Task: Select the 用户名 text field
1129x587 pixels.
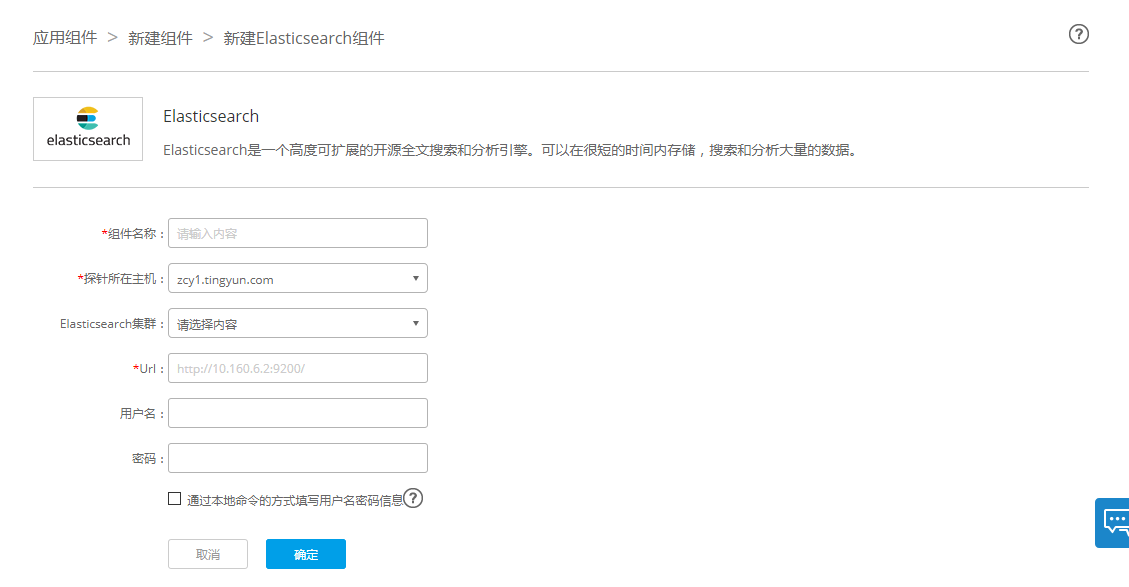Action: coord(297,413)
